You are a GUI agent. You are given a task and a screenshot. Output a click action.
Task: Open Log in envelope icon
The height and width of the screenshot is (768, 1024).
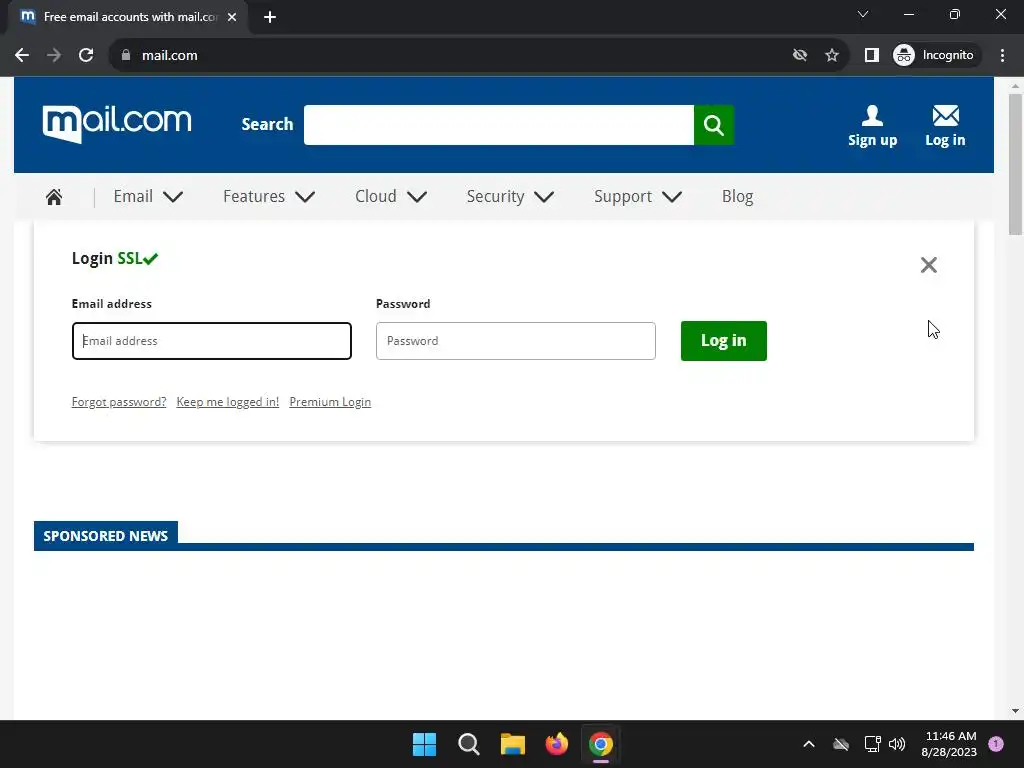(945, 126)
